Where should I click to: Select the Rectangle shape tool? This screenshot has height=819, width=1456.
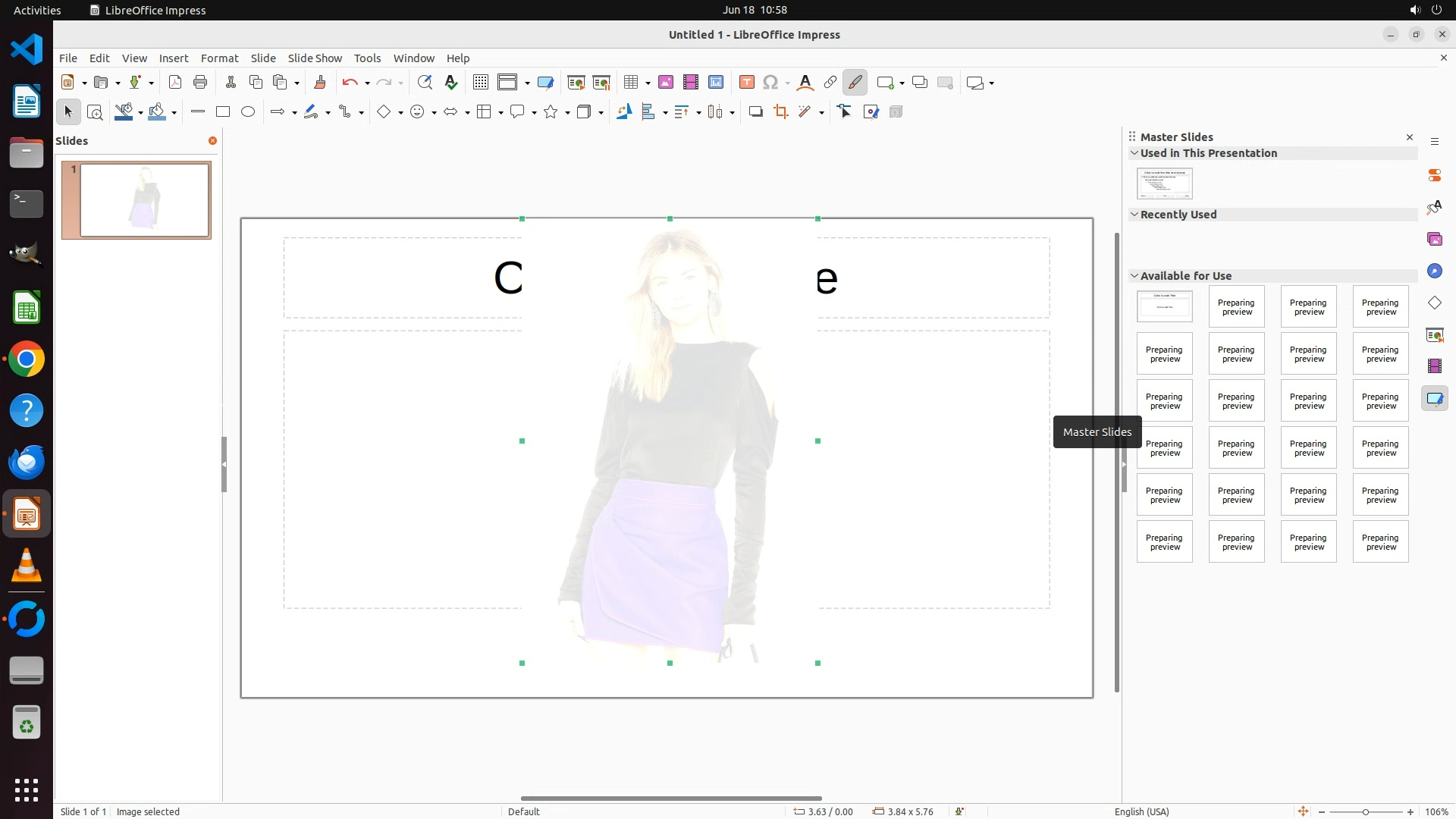[x=222, y=112]
